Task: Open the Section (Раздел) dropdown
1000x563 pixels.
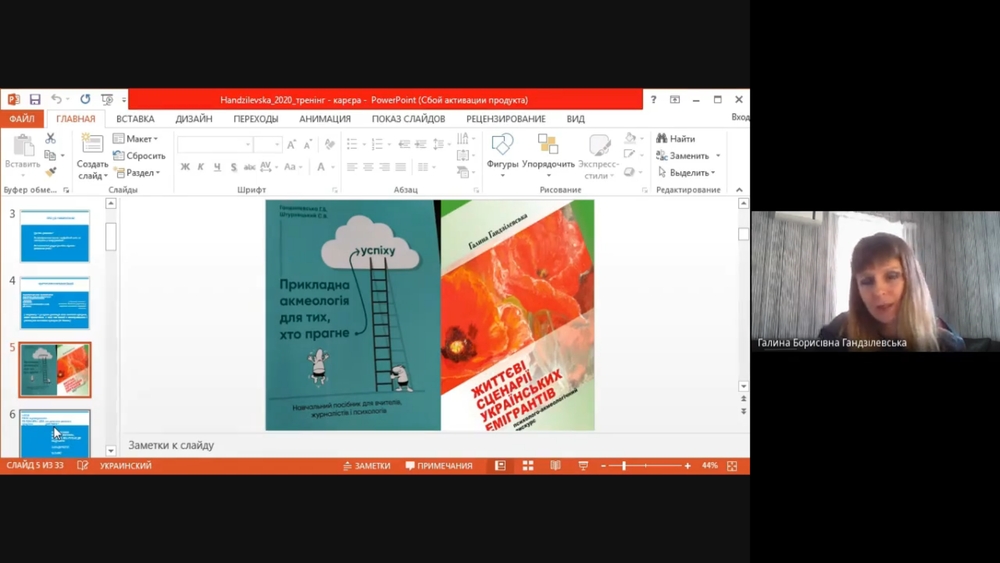Action: [136, 173]
